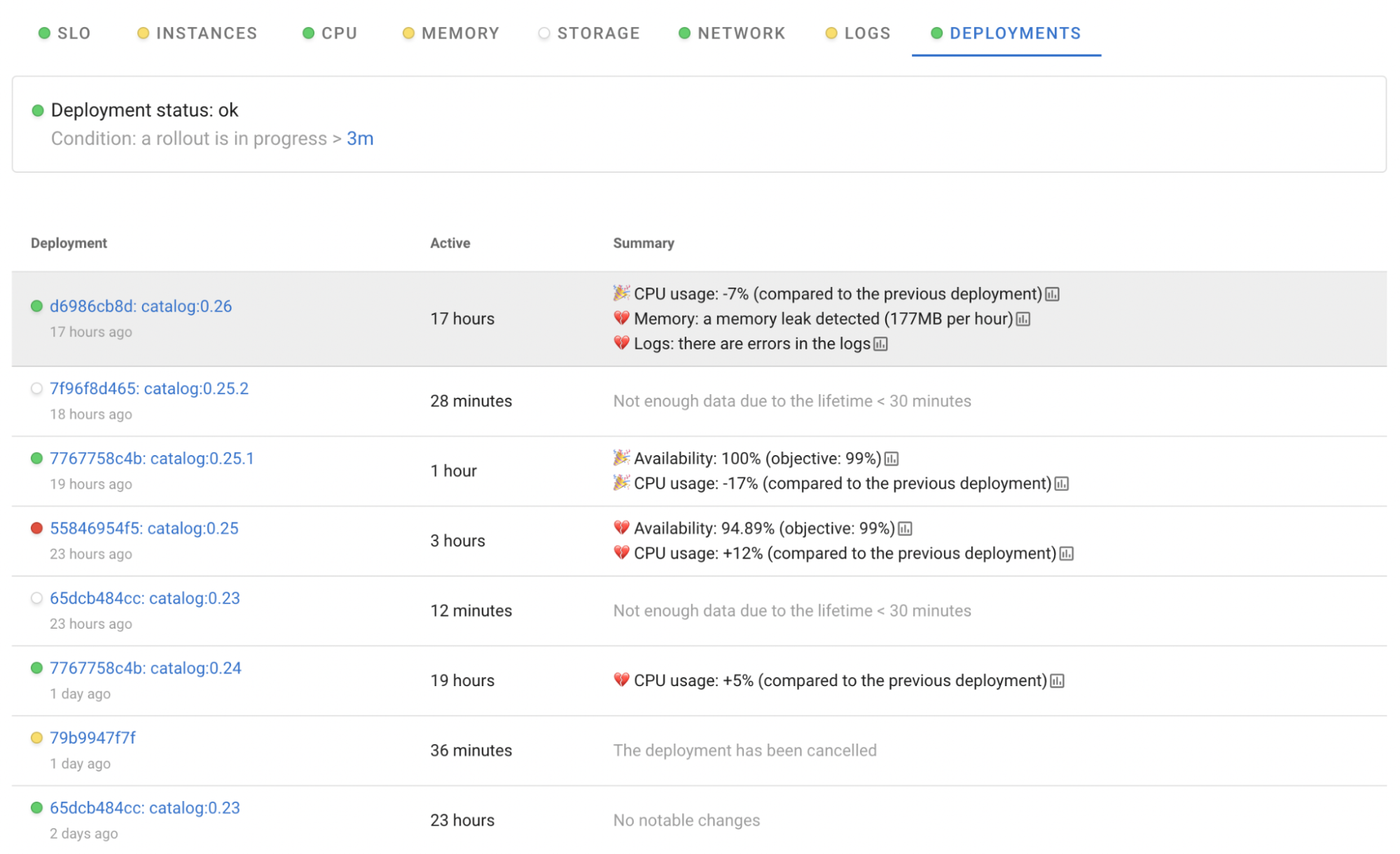The image size is (1400, 854).
Task: Open the 3m rollout condition link
Action: click(360, 138)
